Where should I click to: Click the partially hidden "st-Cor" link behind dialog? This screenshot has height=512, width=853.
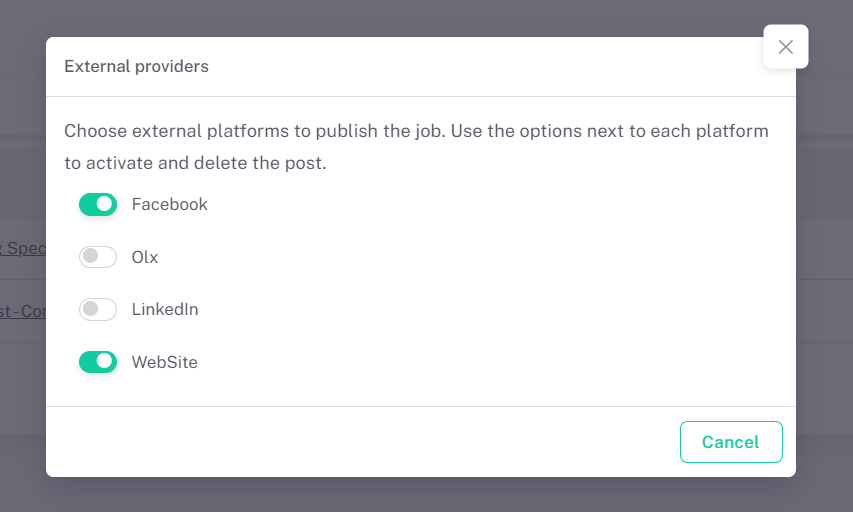point(22,311)
